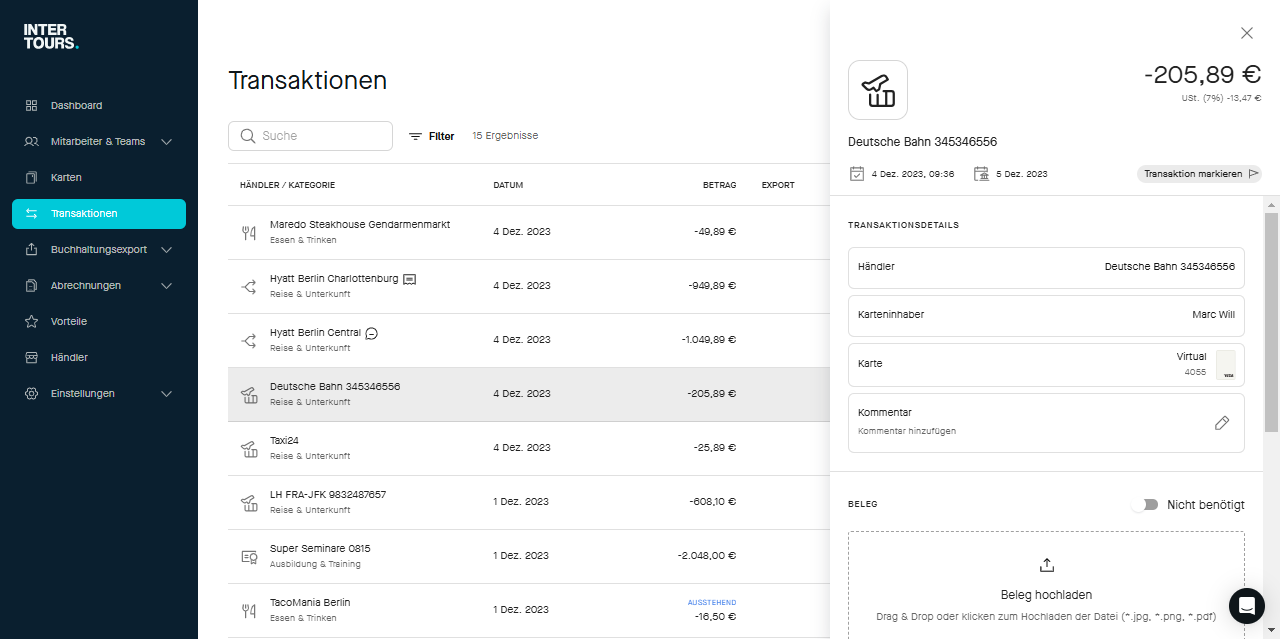This screenshot has width=1280, height=639.
Task: Click comment bubble icon next to Hyatt Berlin Central
Action: [372, 333]
